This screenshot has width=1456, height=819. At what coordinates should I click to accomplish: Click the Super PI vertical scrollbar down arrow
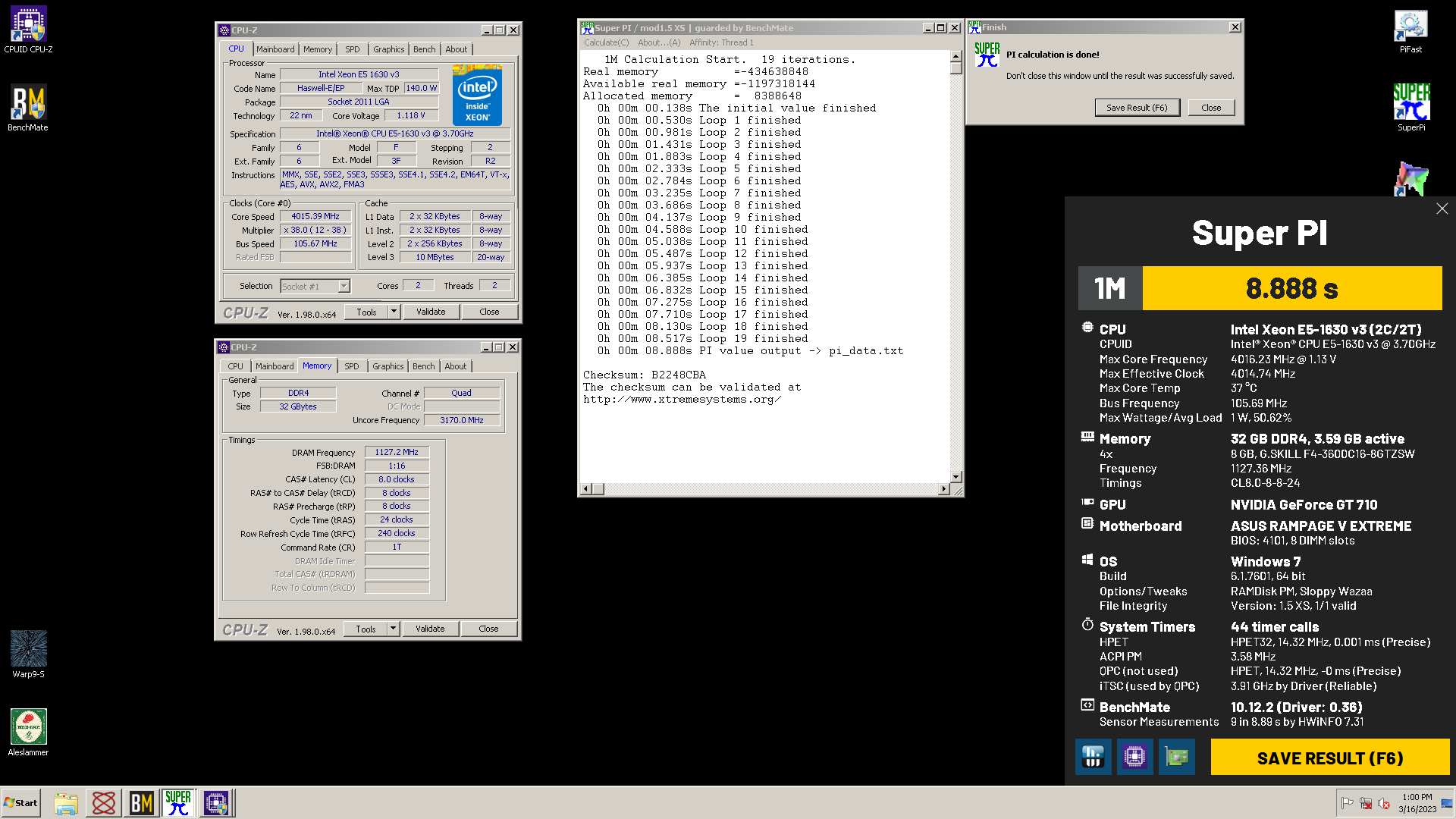(x=955, y=477)
